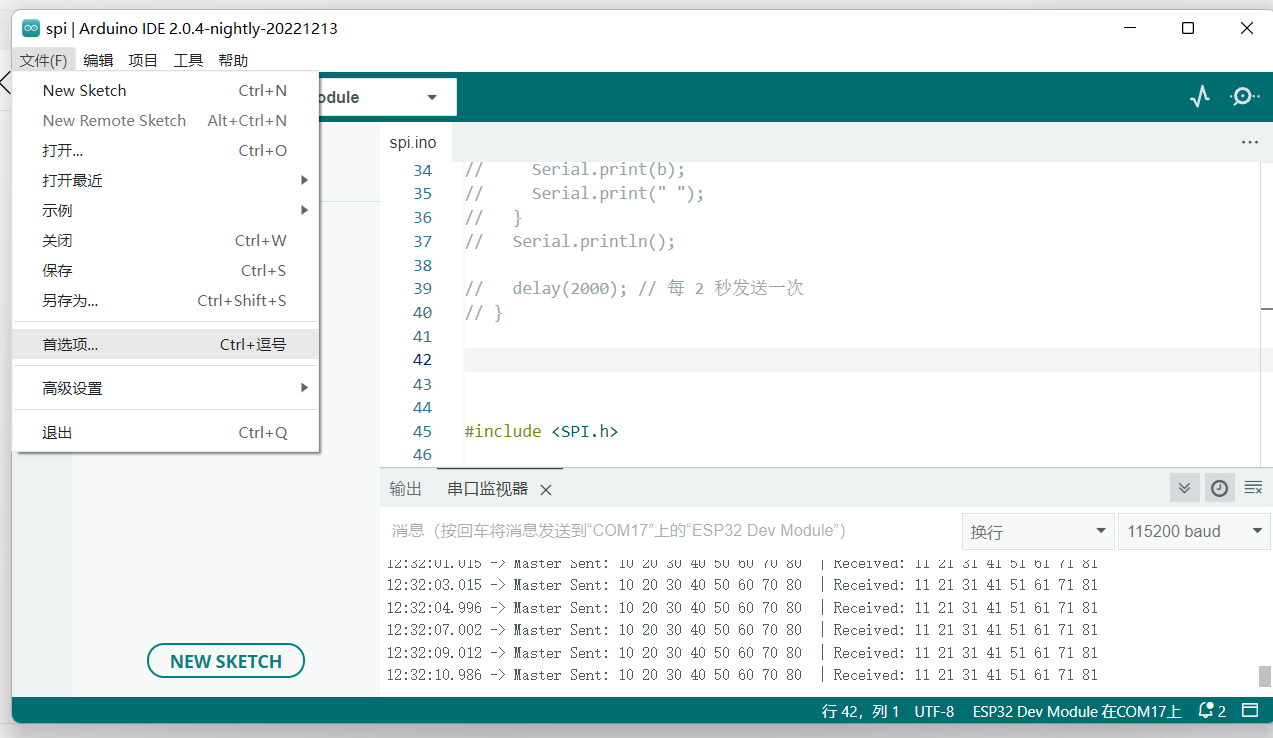Click empty editor line 42
1273x738 pixels.
pos(860,360)
